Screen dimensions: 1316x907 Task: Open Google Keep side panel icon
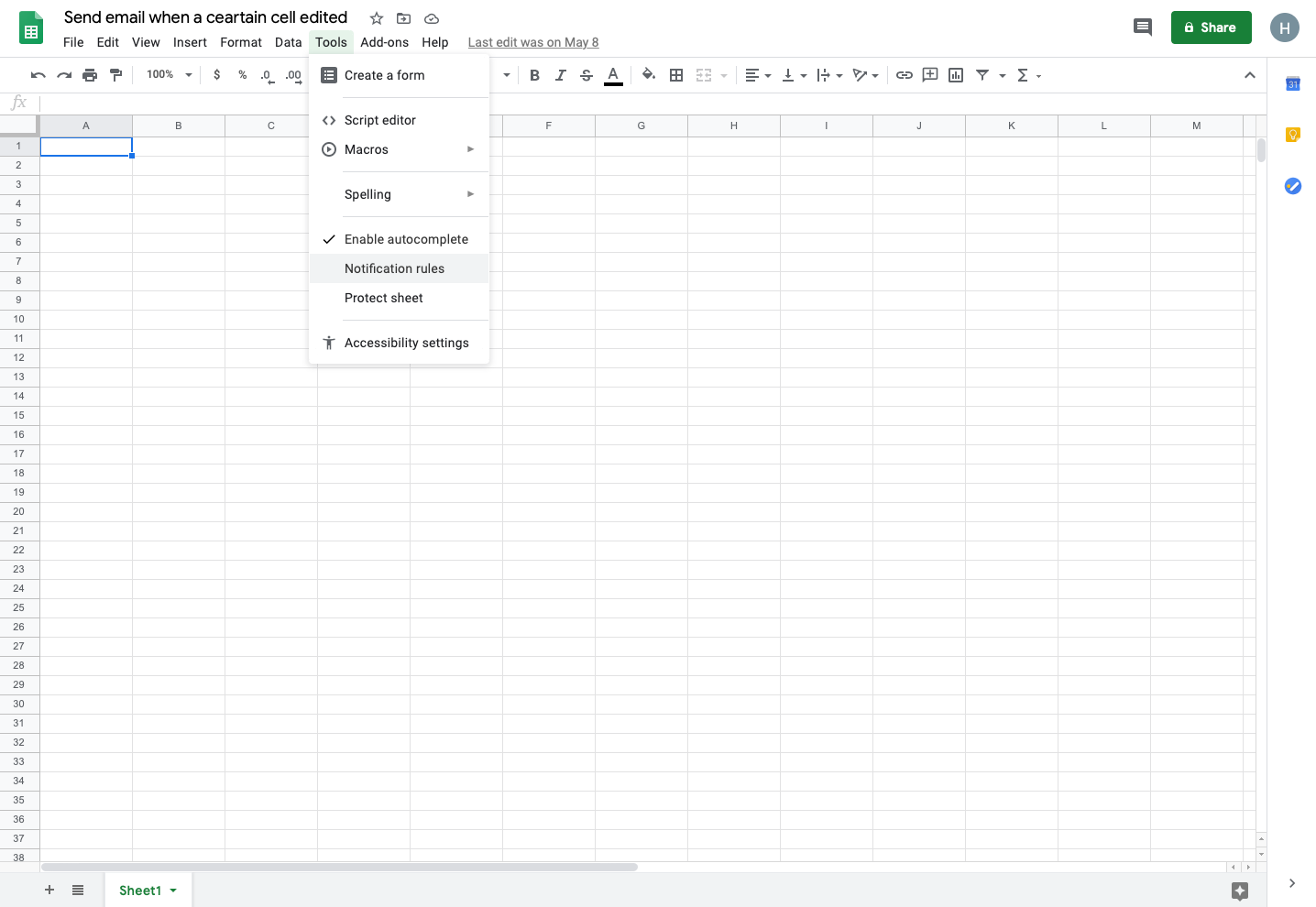[1293, 135]
